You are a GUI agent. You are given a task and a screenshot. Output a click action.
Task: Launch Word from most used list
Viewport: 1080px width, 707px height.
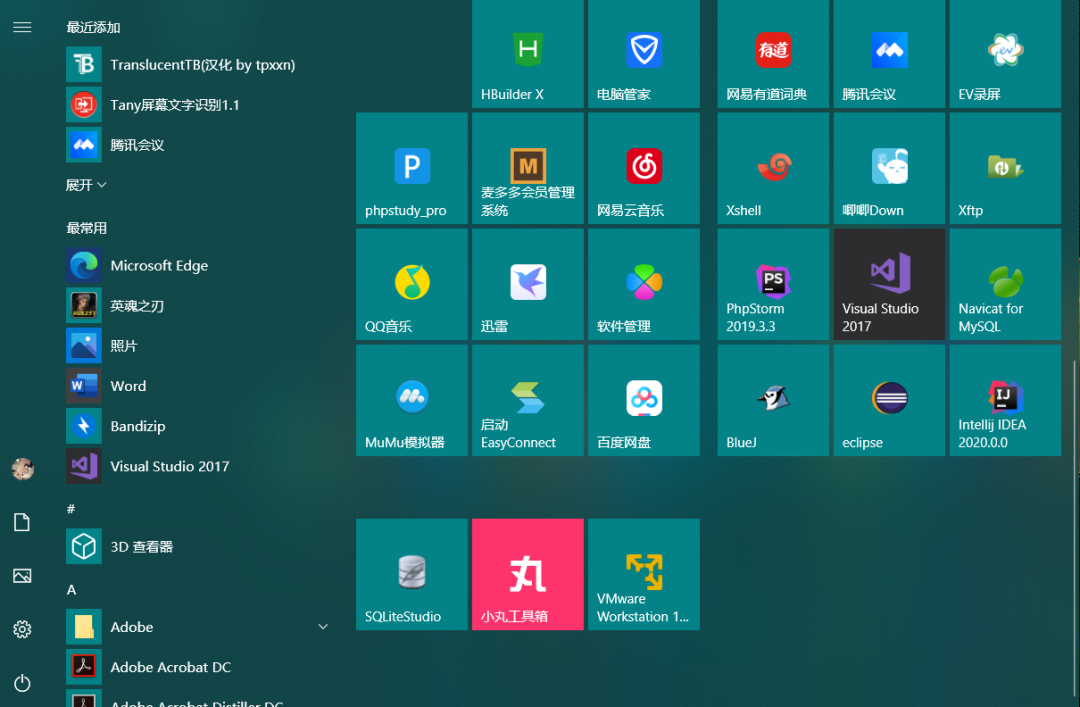(x=200, y=386)
